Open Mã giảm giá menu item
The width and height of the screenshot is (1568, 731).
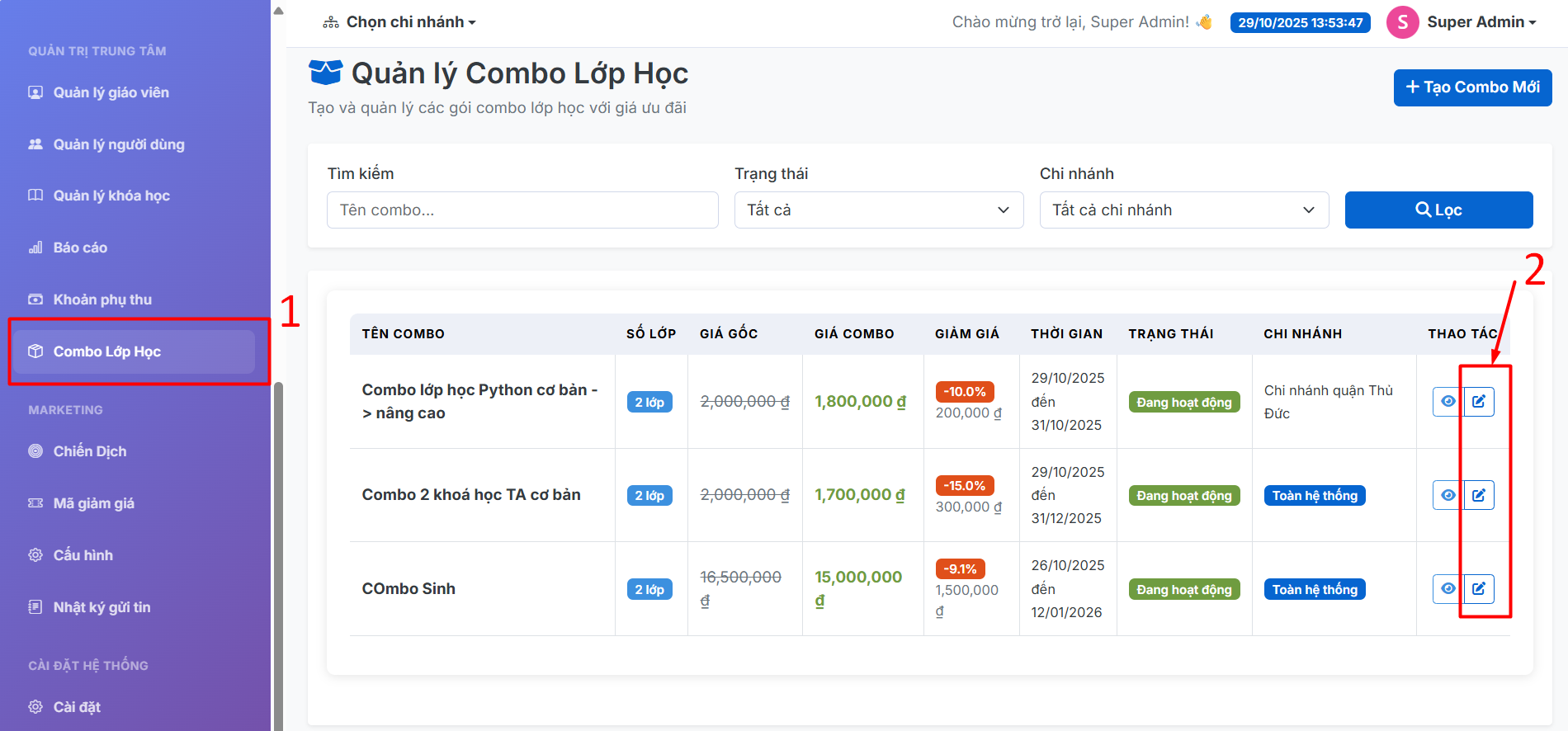pos(93,503)
